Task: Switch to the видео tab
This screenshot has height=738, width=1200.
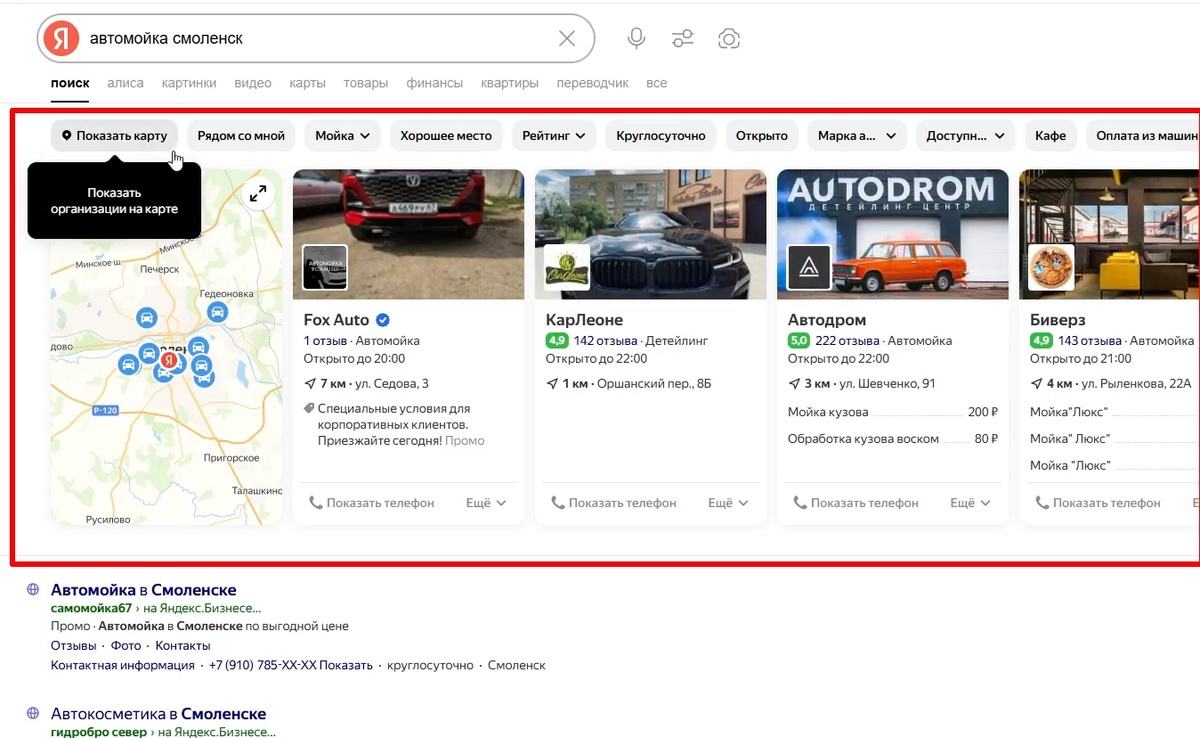Action: pyautogui.click(x=253, y=83)
